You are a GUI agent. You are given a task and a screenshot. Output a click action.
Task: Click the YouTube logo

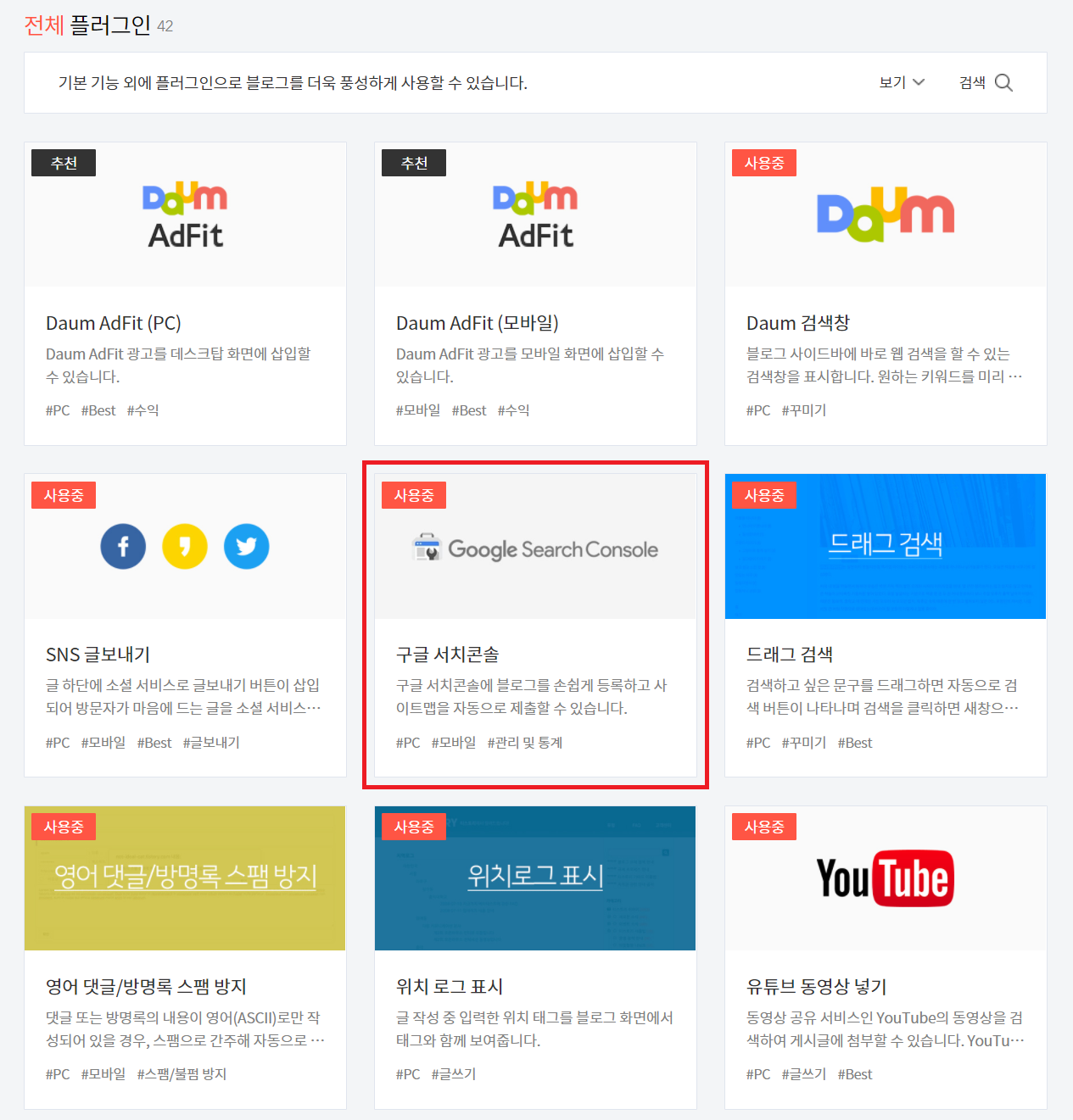click(886, 878)
